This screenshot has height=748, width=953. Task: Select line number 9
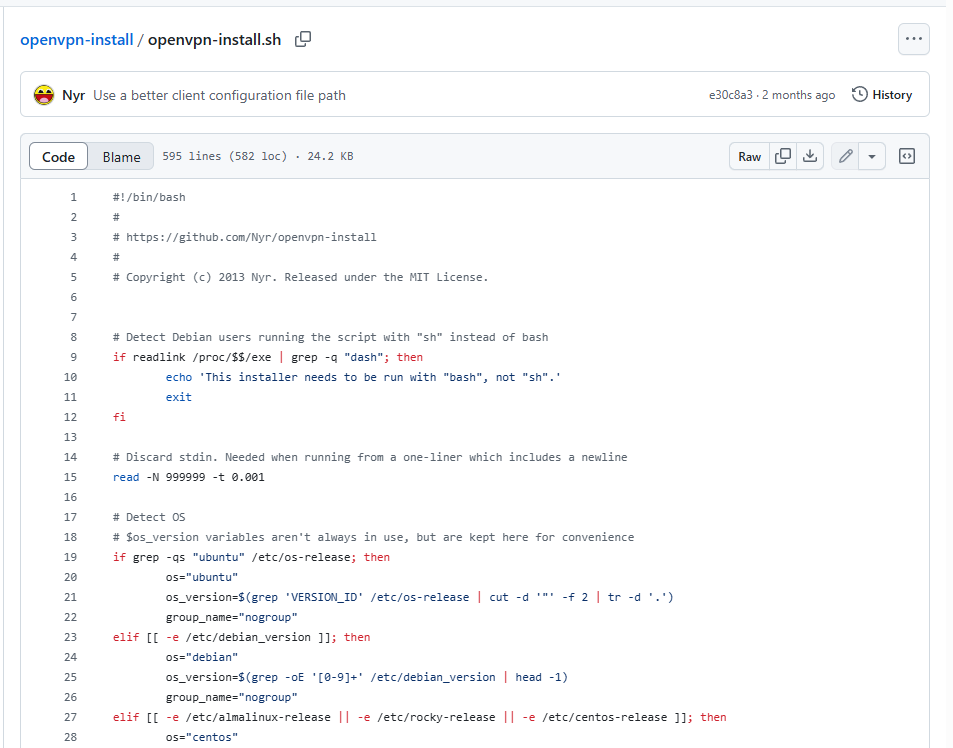74,357
